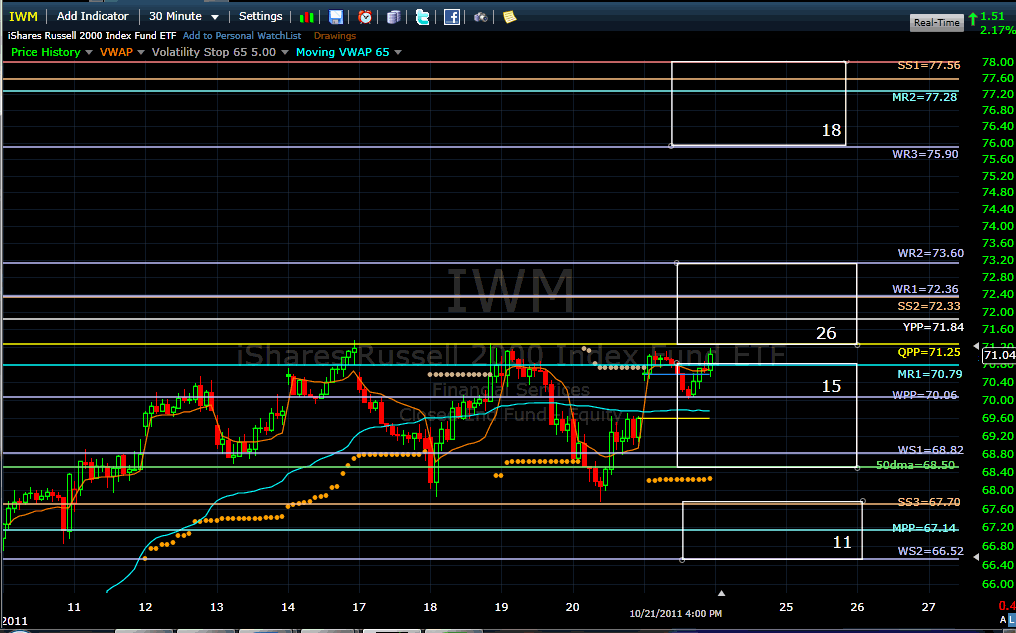Click the Add to Personal WatchList link
Viewport: 1016px width, 633px height.
coord(242,36)
